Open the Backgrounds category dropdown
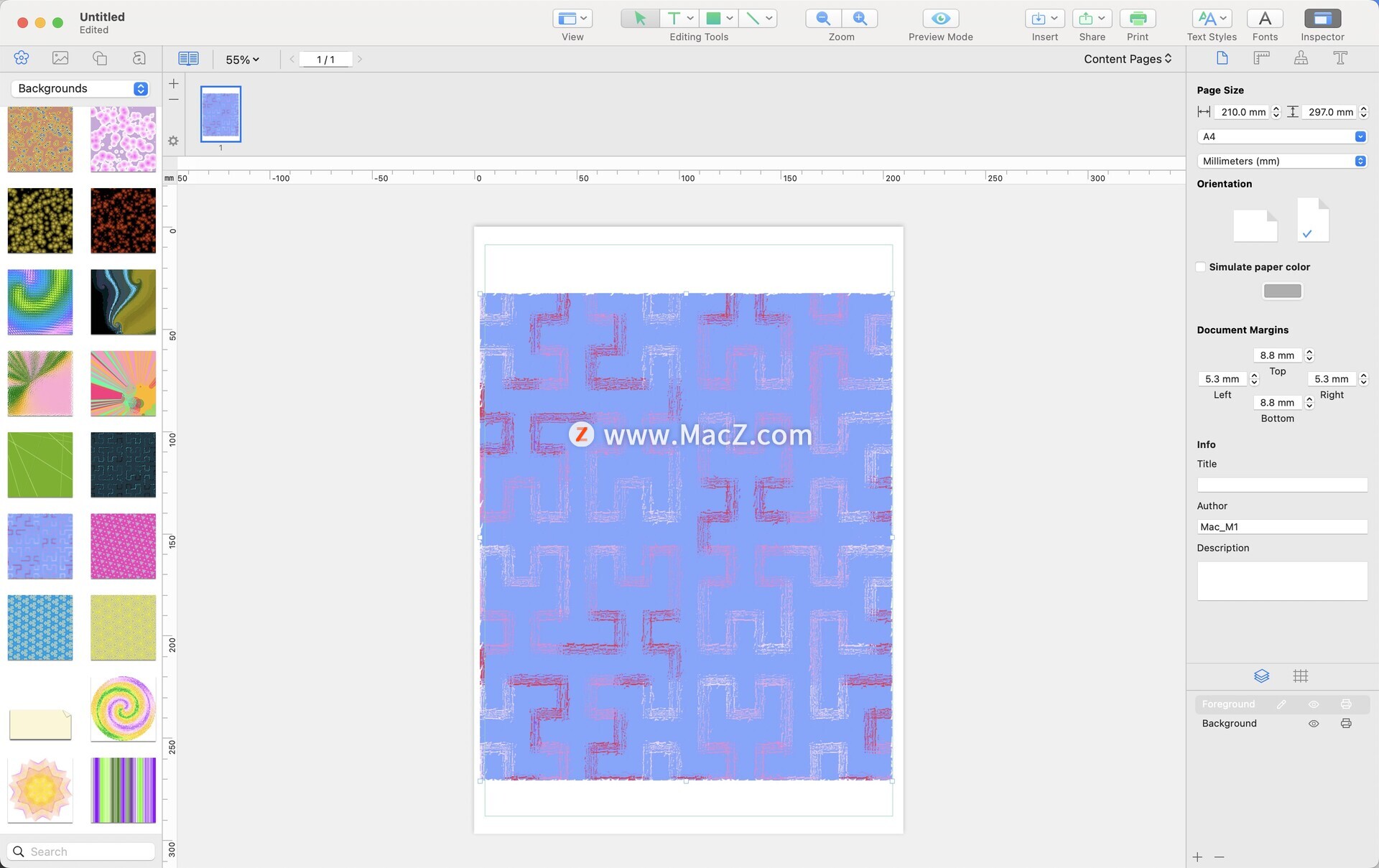Viewport: 1379px width, 868px height. [80, 88]
